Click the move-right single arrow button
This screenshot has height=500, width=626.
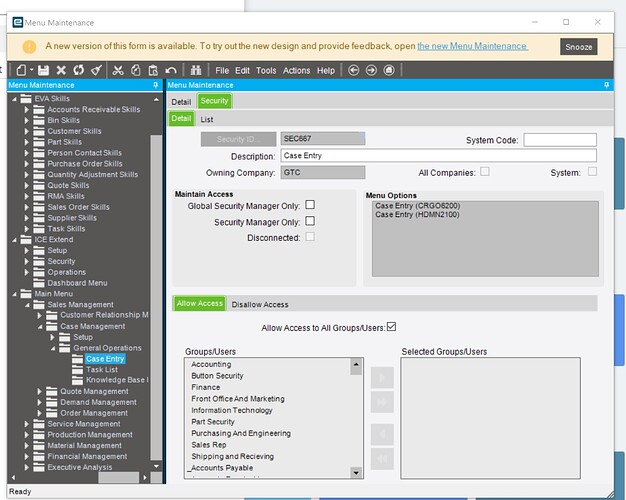coord(382,377)
